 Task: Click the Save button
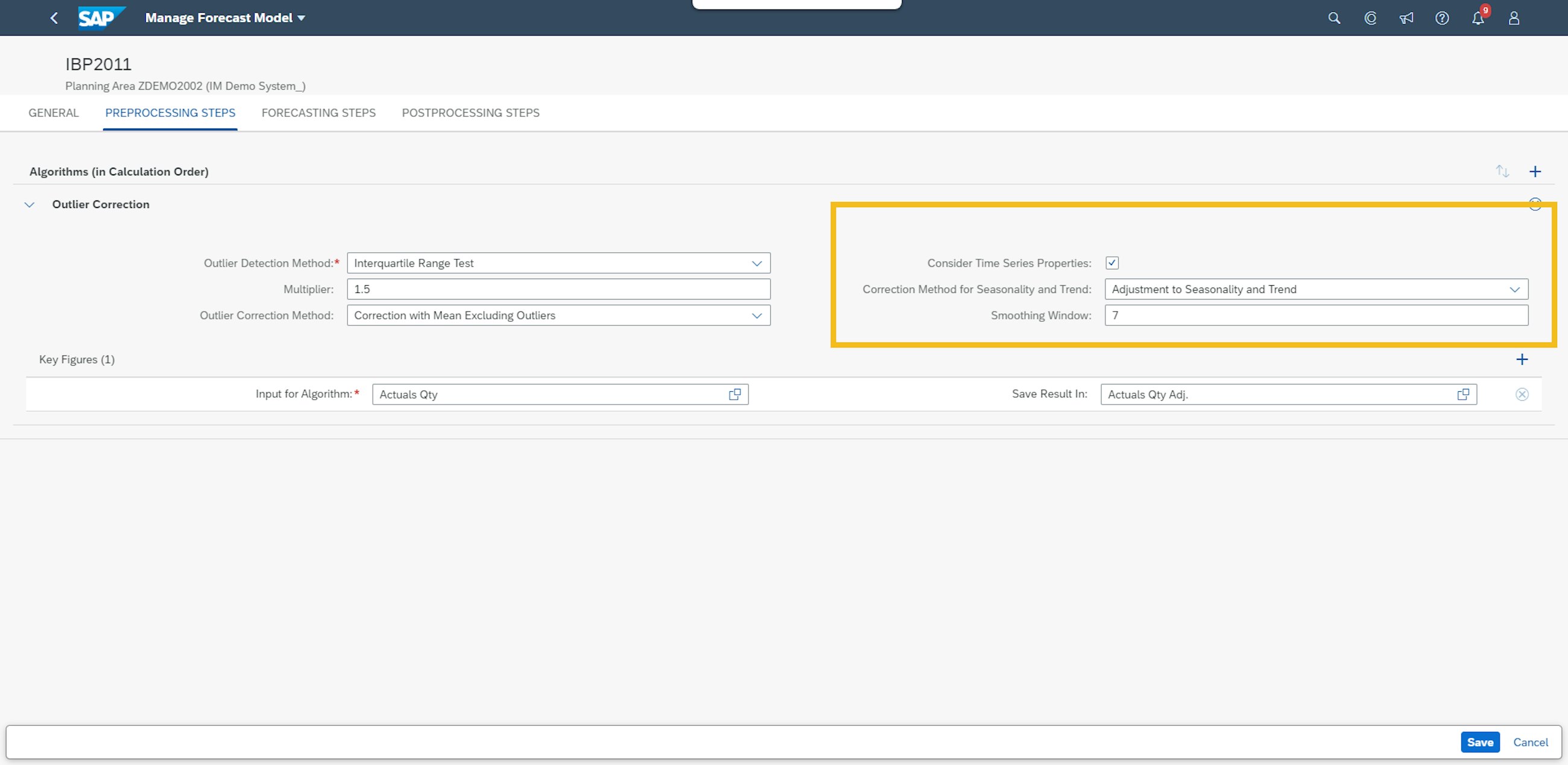pos(1480,742)
